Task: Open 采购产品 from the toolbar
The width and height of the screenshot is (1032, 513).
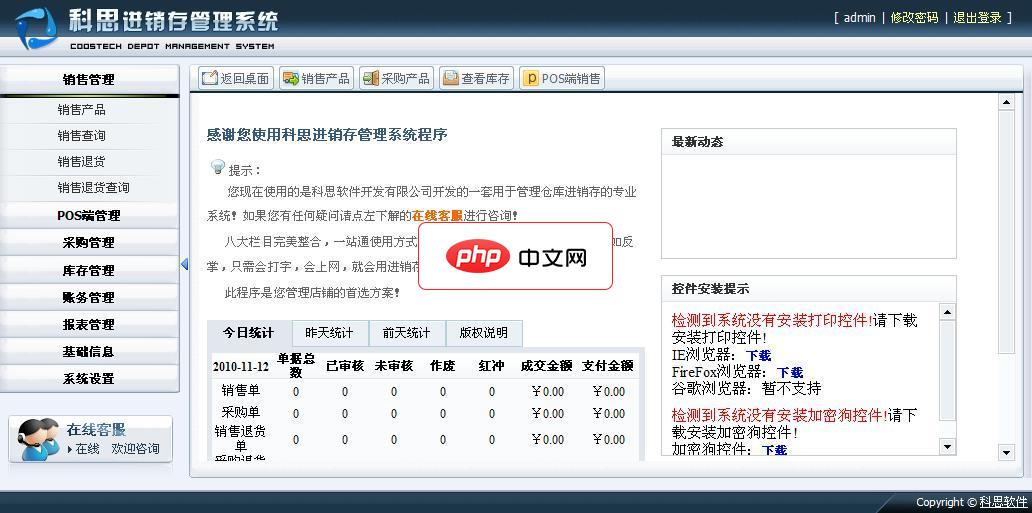Action: click(396, 78)
